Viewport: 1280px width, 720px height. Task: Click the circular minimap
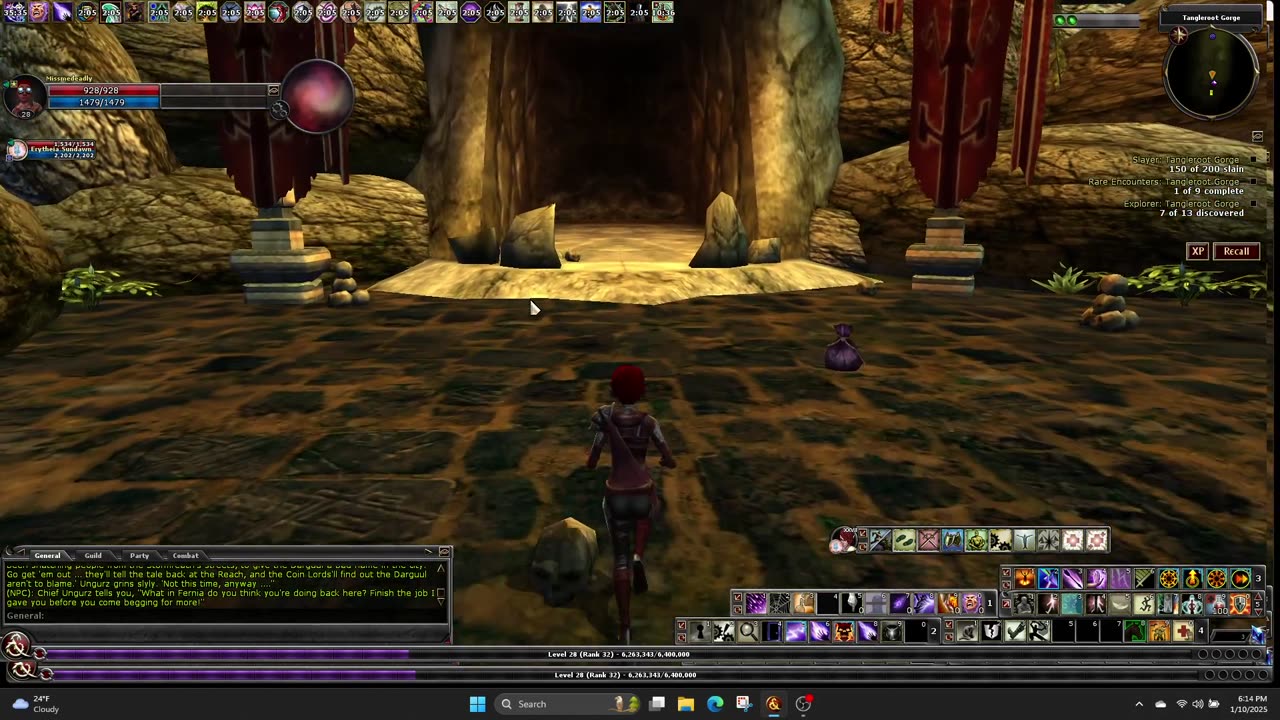[1211, 75]
